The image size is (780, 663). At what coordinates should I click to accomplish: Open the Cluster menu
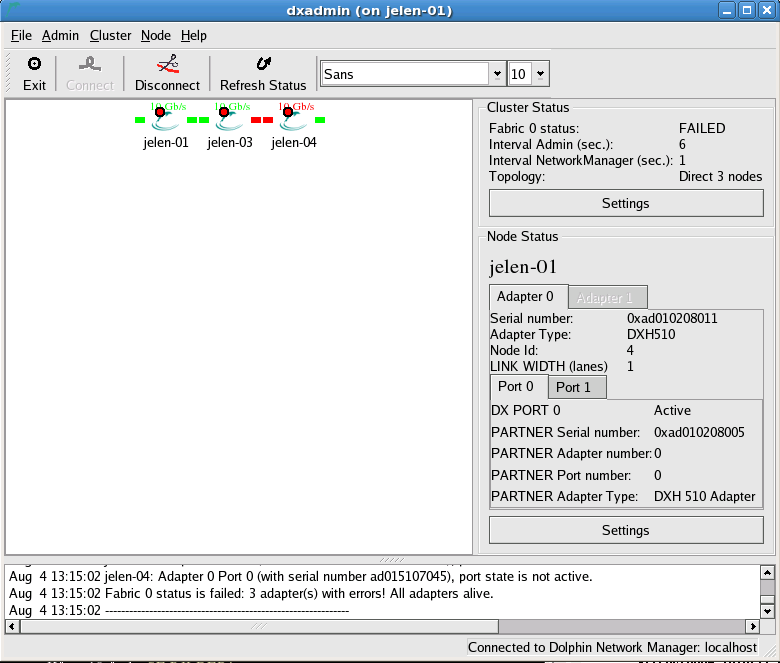click(x=110, y=35)
